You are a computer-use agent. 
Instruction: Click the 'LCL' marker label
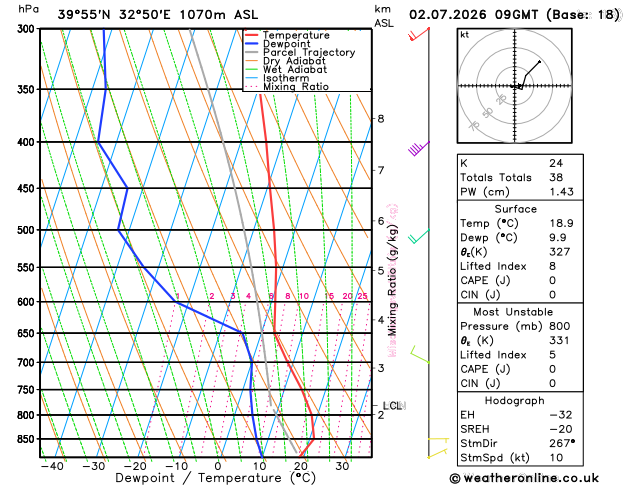click(x=392, y=406)
